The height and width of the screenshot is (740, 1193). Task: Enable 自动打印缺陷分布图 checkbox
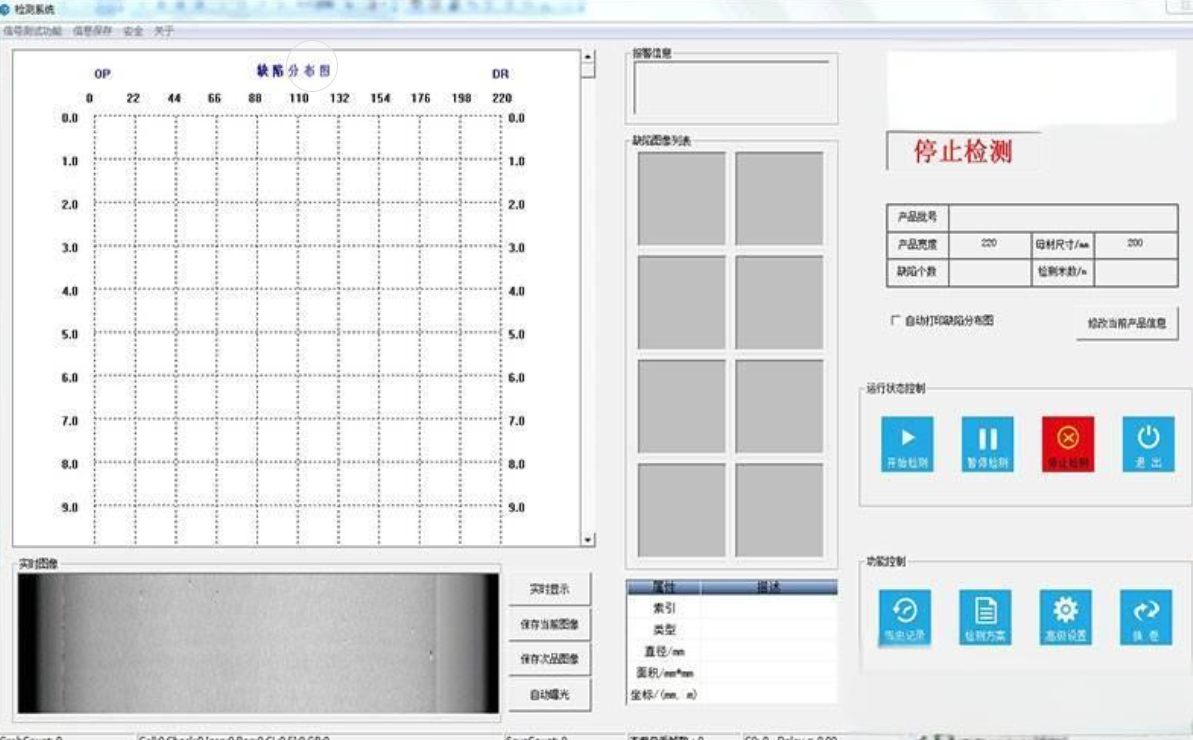pyautogui.click(x=896, y=320)
